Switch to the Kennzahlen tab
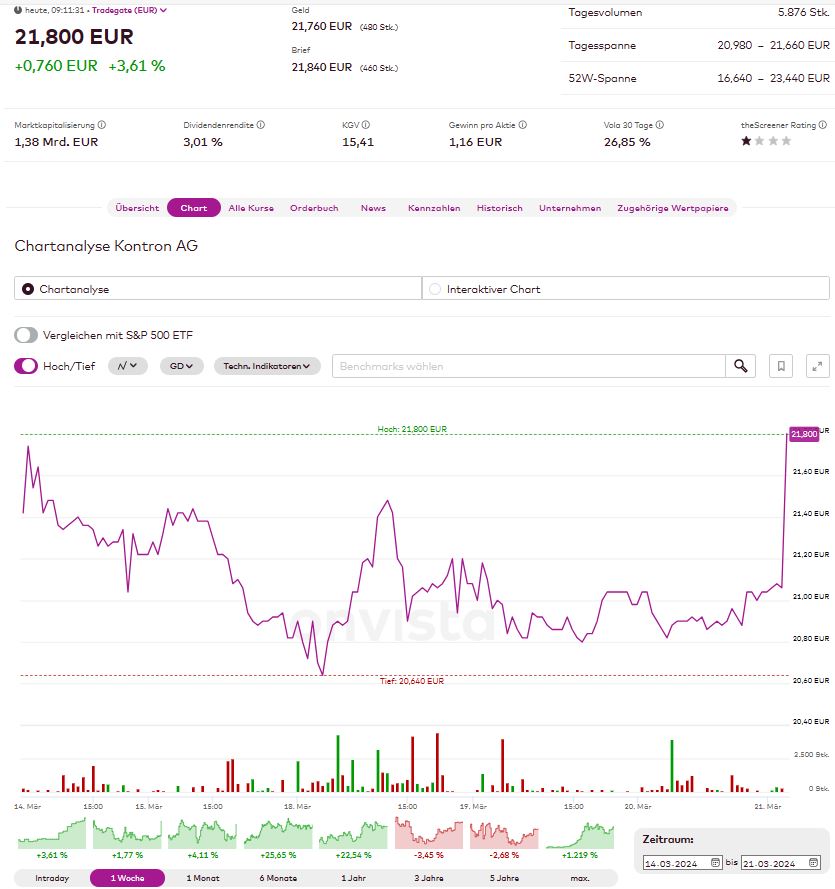Screen dimensions: 835x889 (x=434, y=208)
